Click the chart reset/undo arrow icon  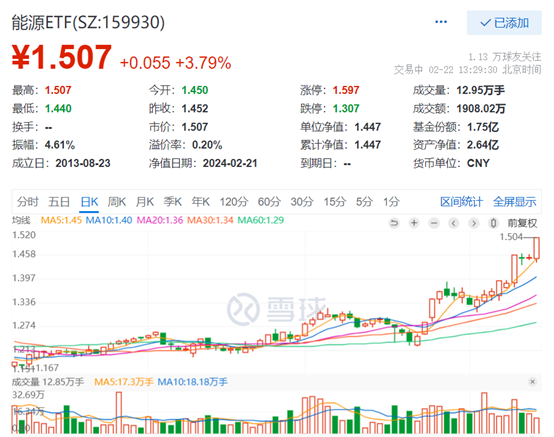(x=394, y=223)
